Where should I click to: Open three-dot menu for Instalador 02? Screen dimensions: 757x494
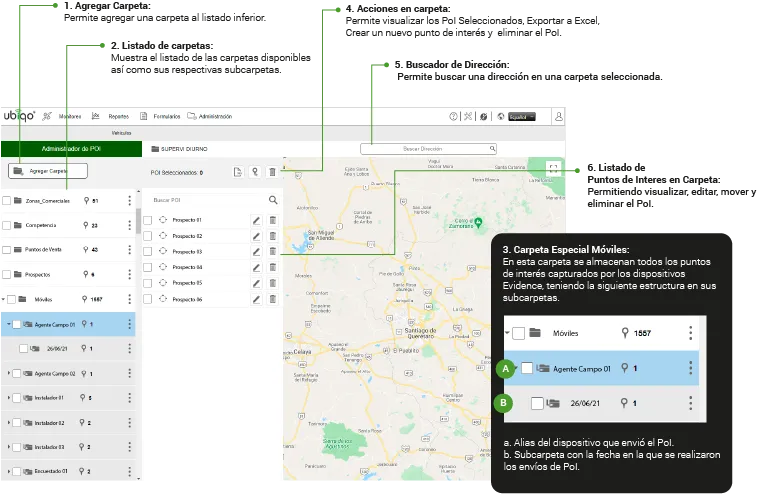pyautogui.click(x=129, y=423)
